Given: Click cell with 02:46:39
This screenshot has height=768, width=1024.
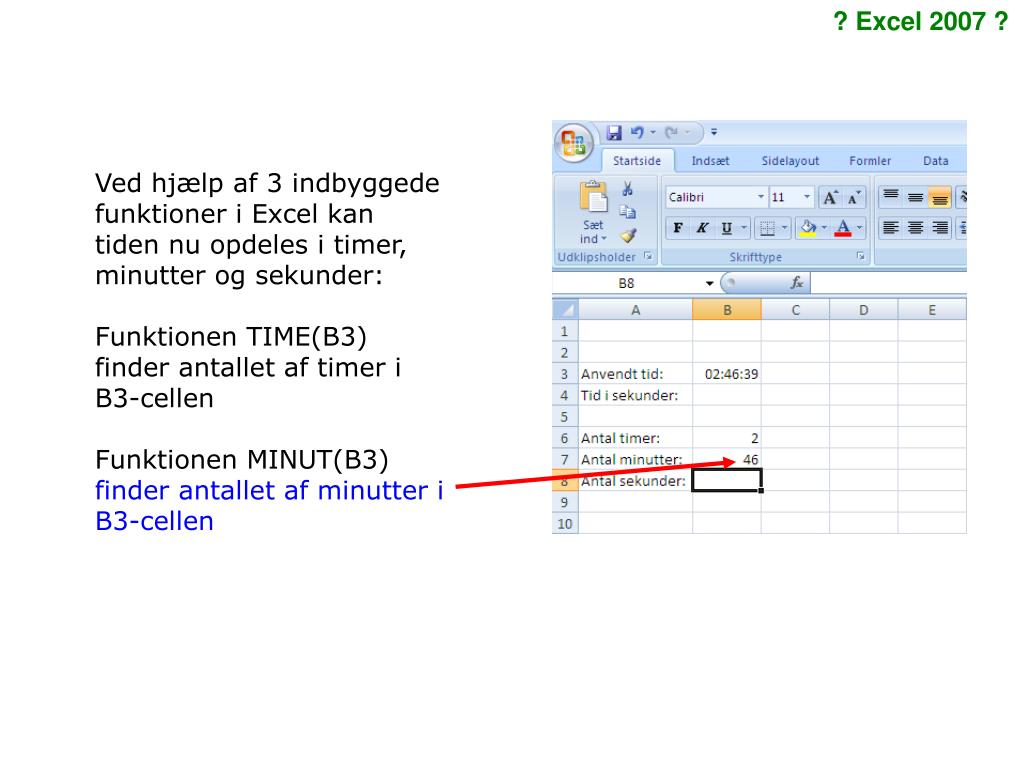Looking at the screenshot, I should pos(727,374).
